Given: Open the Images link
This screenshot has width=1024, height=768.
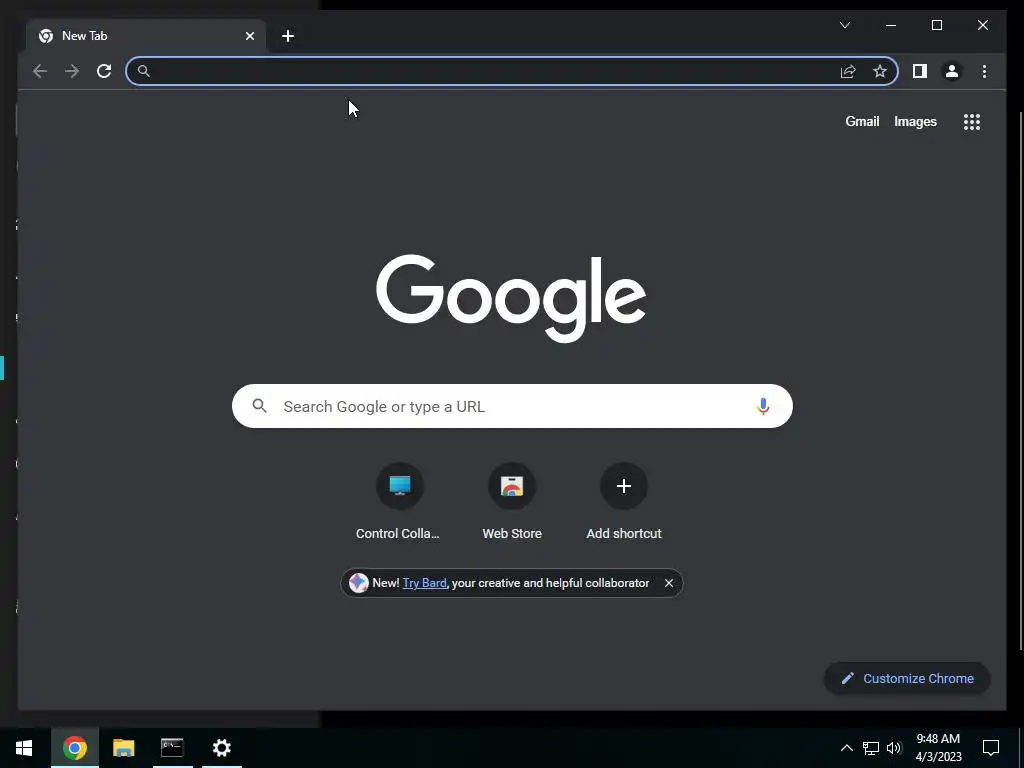Looking at the screenshot, I should (x=915, y=121).
